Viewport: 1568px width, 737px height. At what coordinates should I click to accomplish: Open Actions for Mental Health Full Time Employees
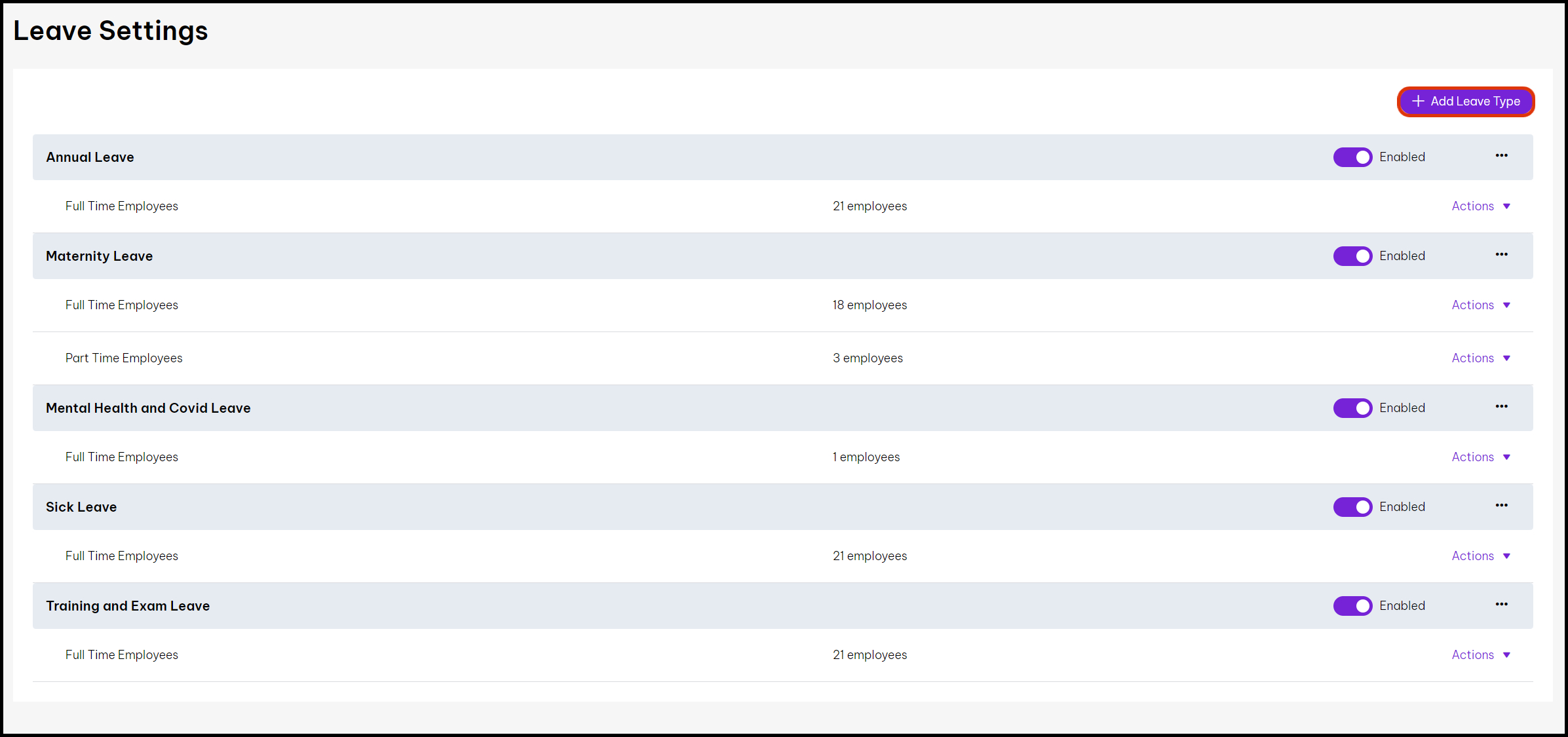click(1480, 457)
